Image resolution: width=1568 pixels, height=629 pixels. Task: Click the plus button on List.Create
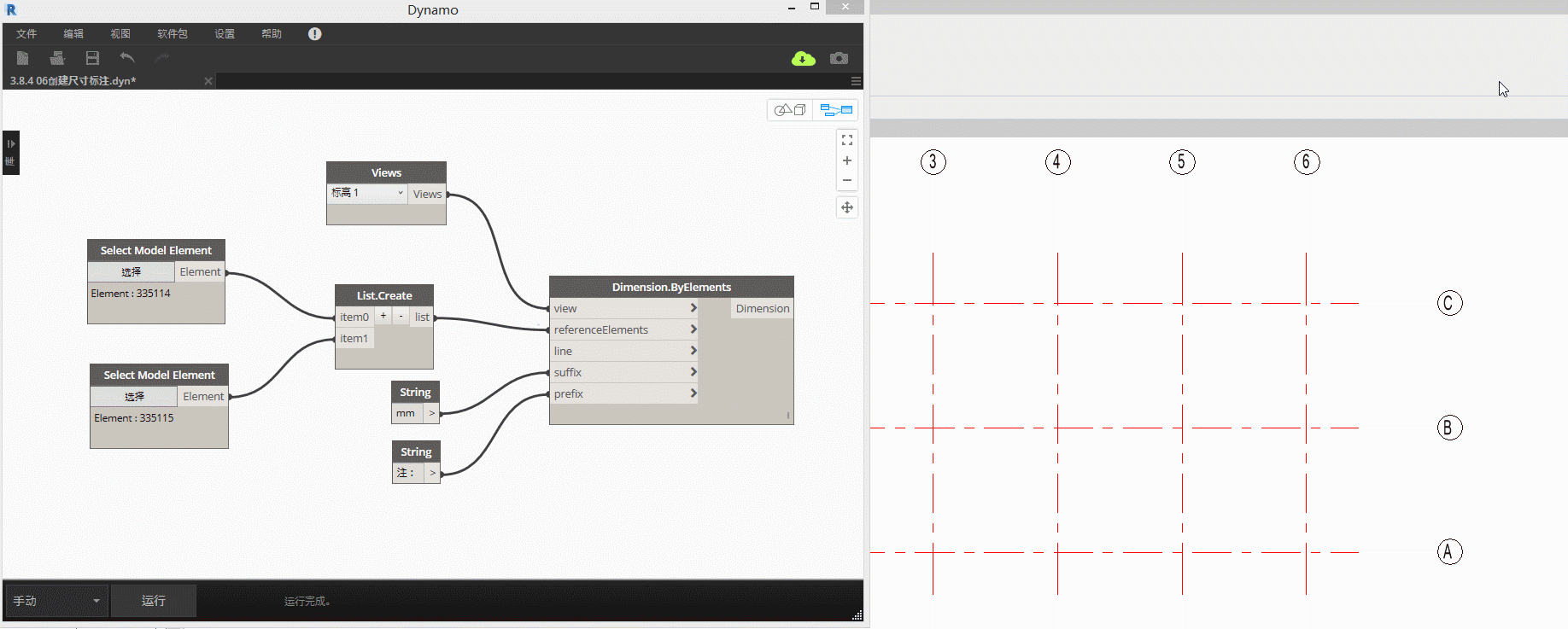383,316
